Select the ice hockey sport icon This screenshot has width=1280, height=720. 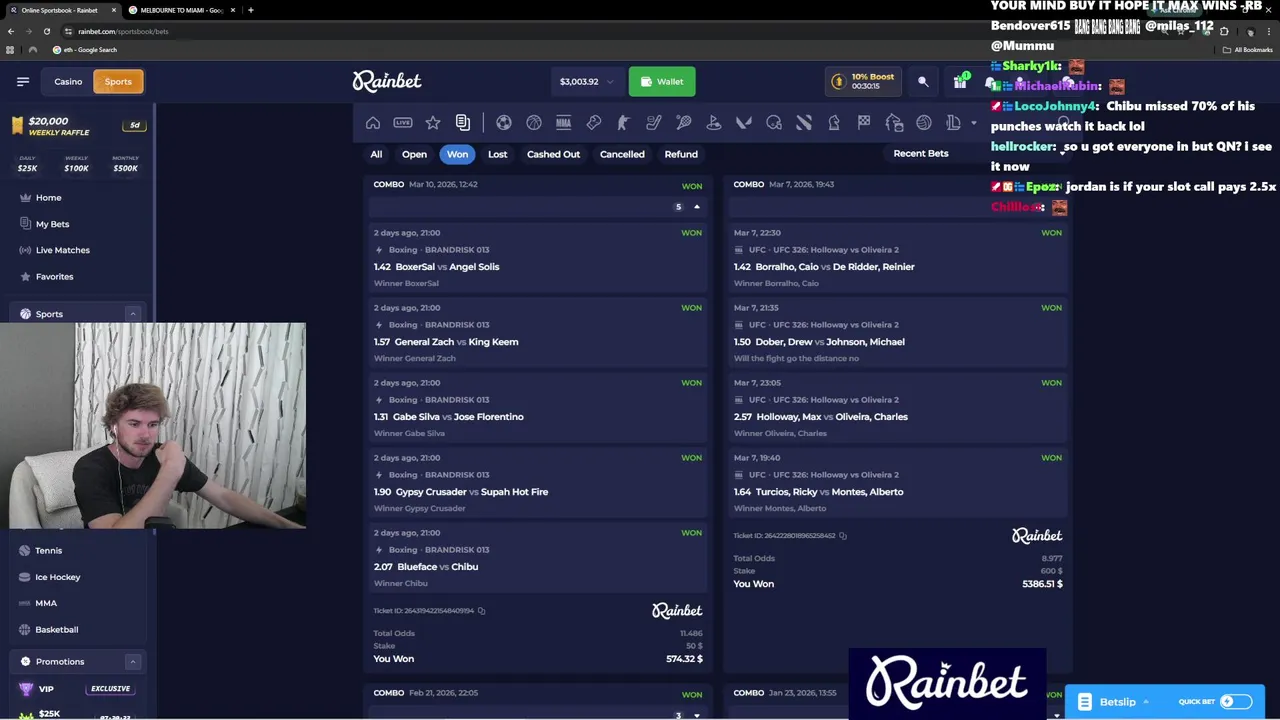[x=654, y=123]
